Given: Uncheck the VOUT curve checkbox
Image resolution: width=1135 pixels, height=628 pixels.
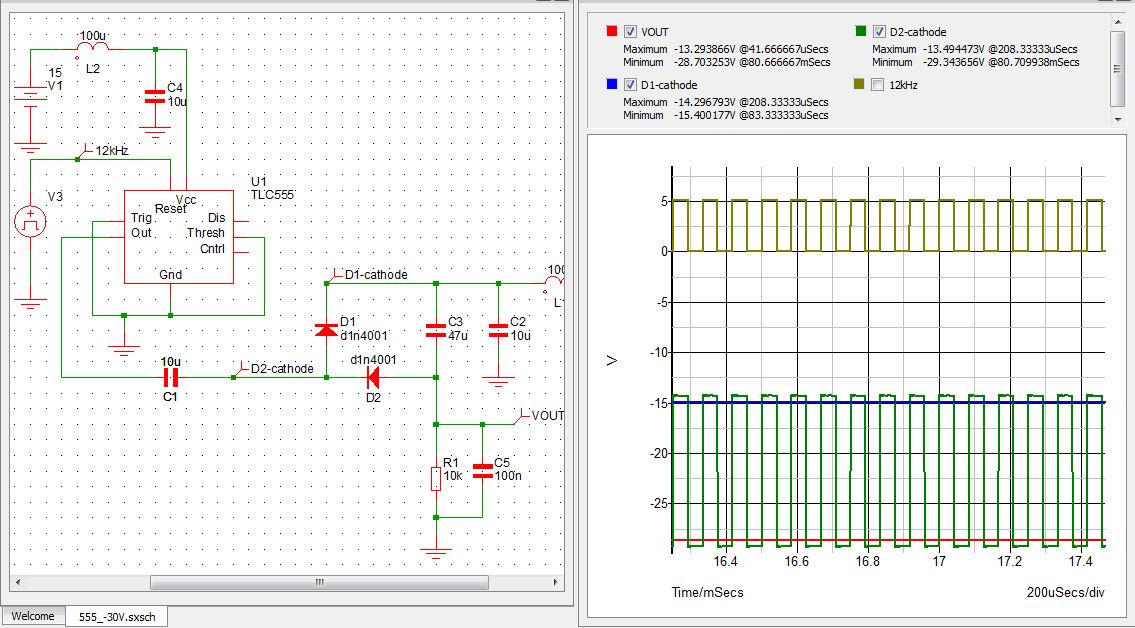Looking at the screenshot, I should coord(630,32).
